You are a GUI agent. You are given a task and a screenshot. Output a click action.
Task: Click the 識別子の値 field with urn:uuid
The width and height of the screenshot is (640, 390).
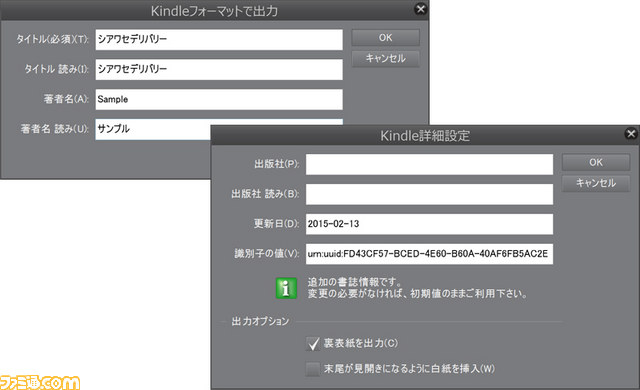429,254
